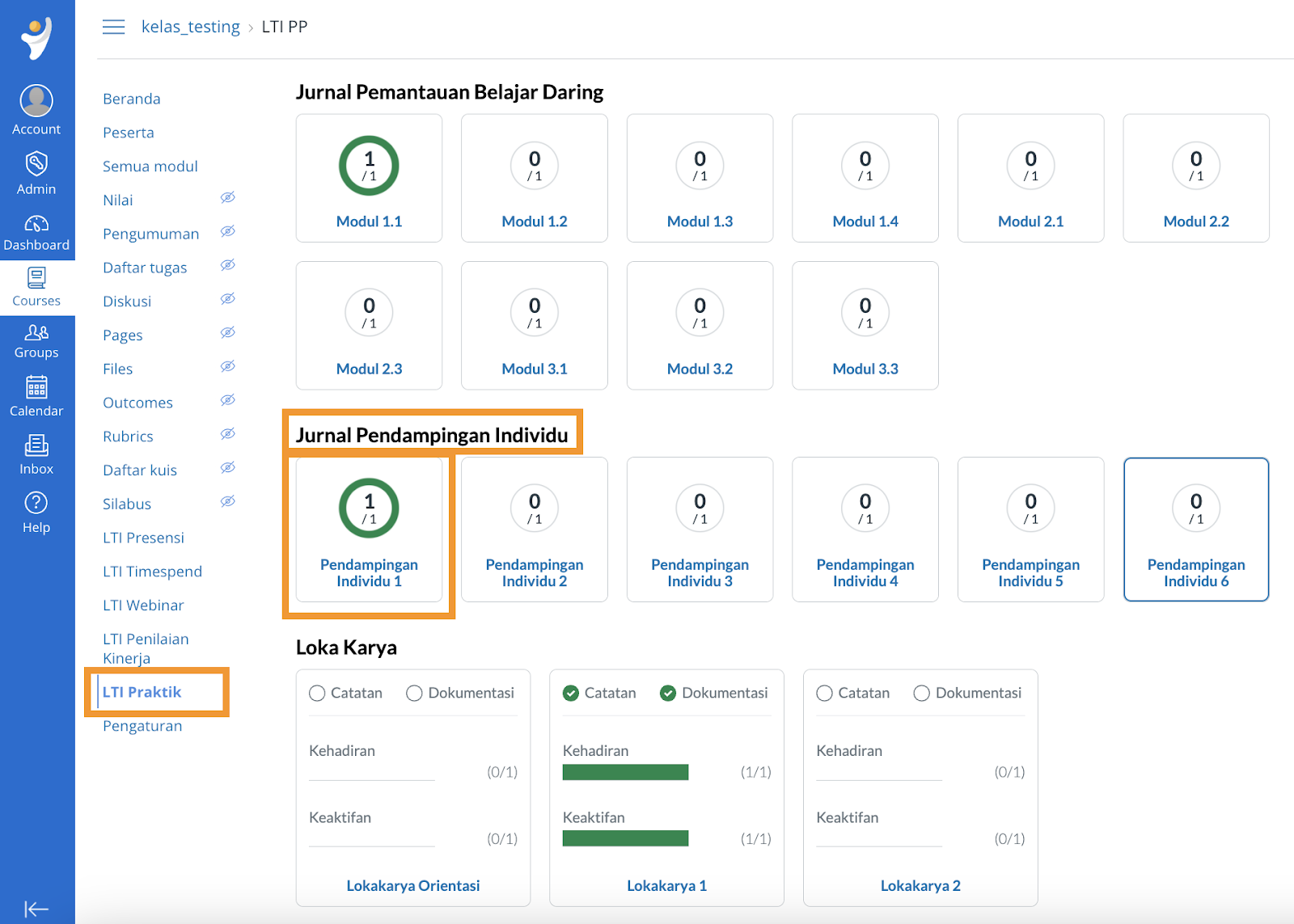
Task: Select Dokumentasi radio in Lokakarya Orientasi
Action: 414,693
